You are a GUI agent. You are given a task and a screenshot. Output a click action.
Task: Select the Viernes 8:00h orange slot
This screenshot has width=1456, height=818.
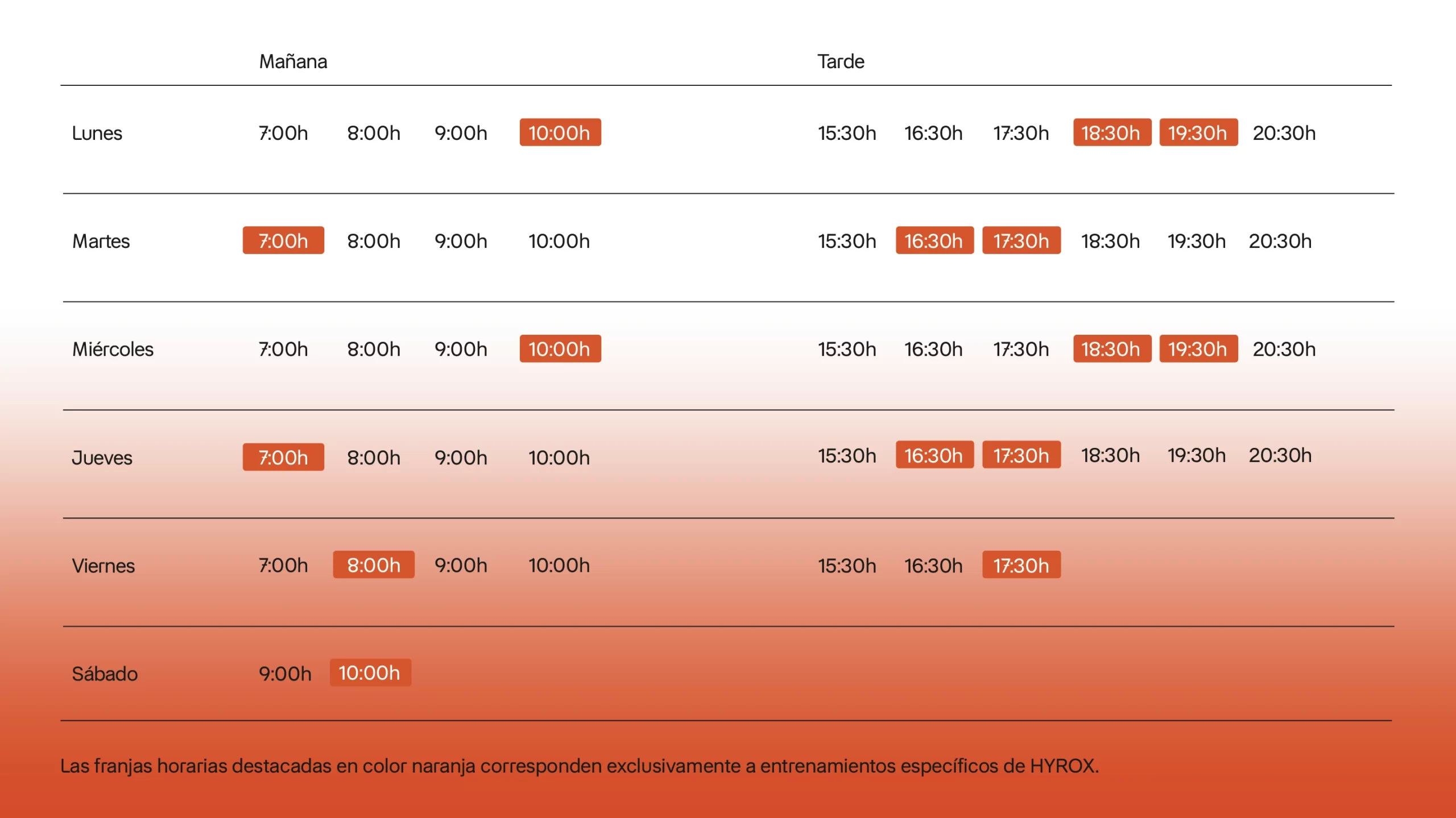point(374,564)
